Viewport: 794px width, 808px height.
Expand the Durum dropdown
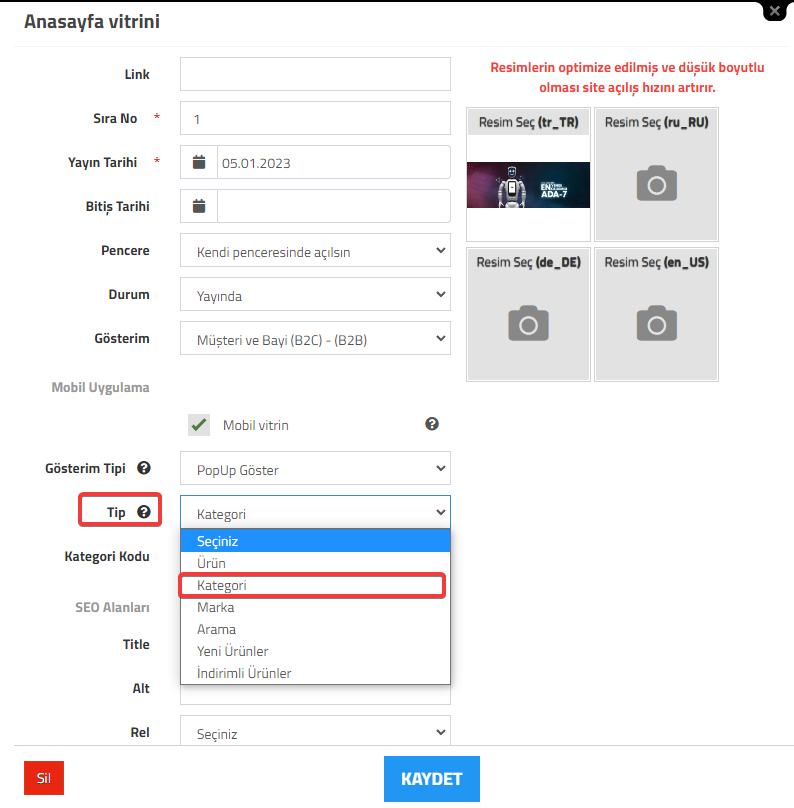pyautogui.click(x=315, y=294)
